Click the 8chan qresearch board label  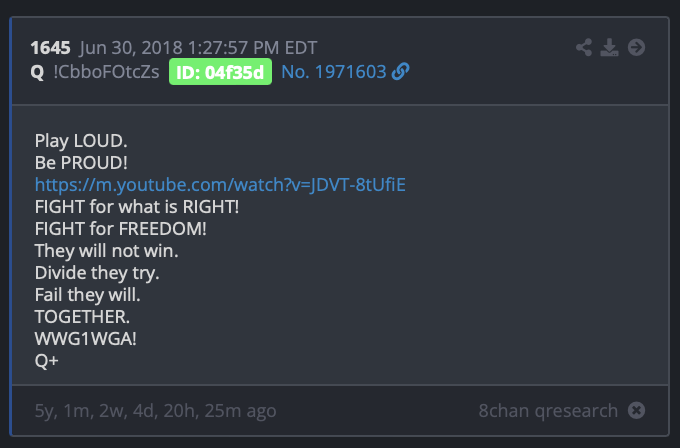[x=548, y=411]
